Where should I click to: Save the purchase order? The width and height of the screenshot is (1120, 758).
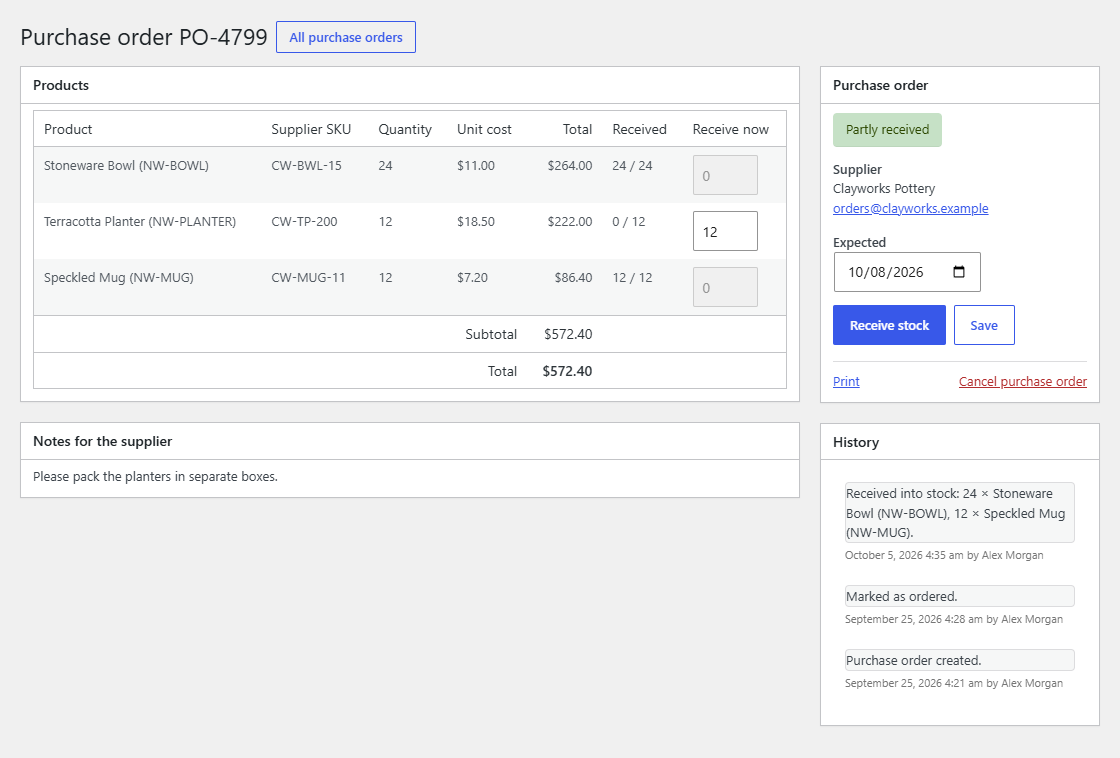984,325
